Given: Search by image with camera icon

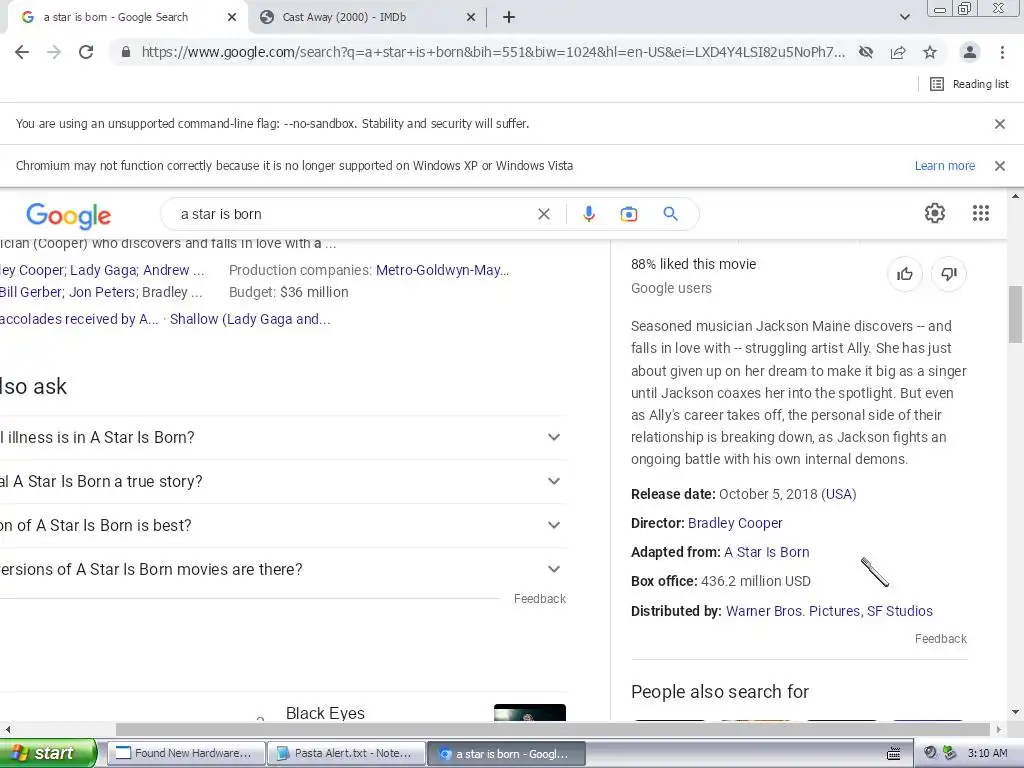Looking at the screenshot, I should coord(629,214).
